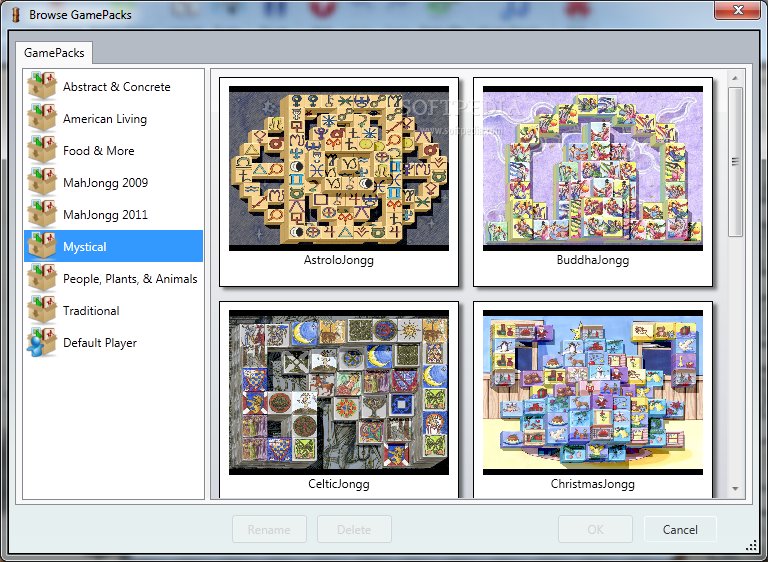Pick the ChristmasJongg thumbnail image
Screen dimensions: 768x562
coord(593,392)
